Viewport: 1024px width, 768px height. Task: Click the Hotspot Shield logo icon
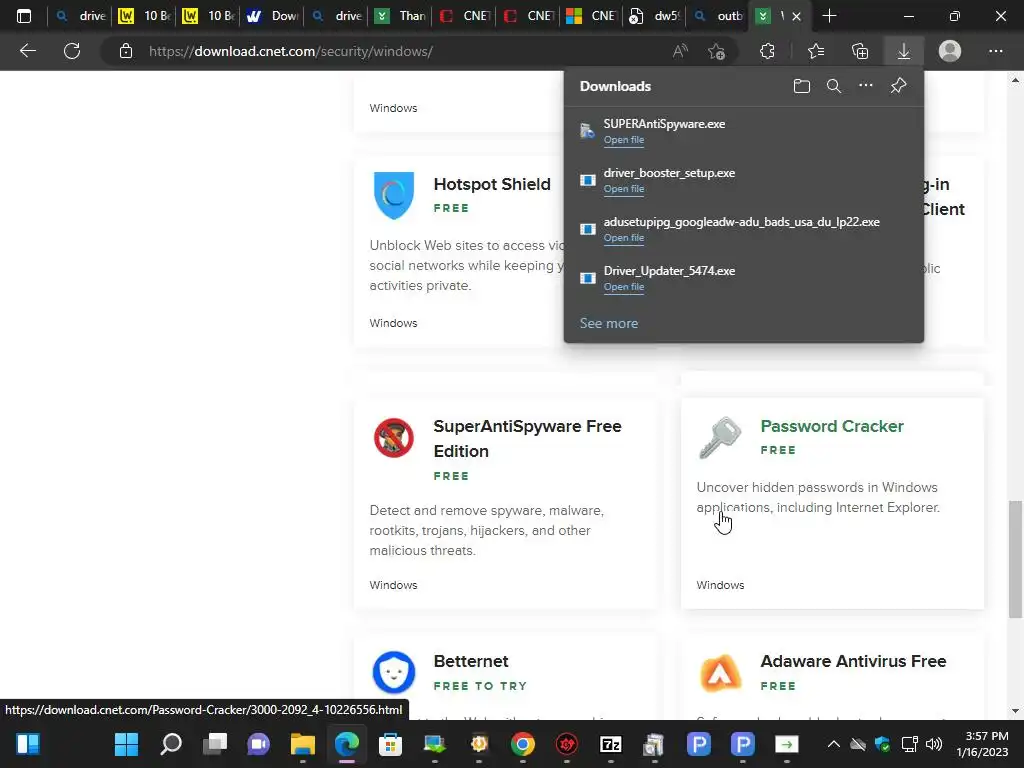394,195
